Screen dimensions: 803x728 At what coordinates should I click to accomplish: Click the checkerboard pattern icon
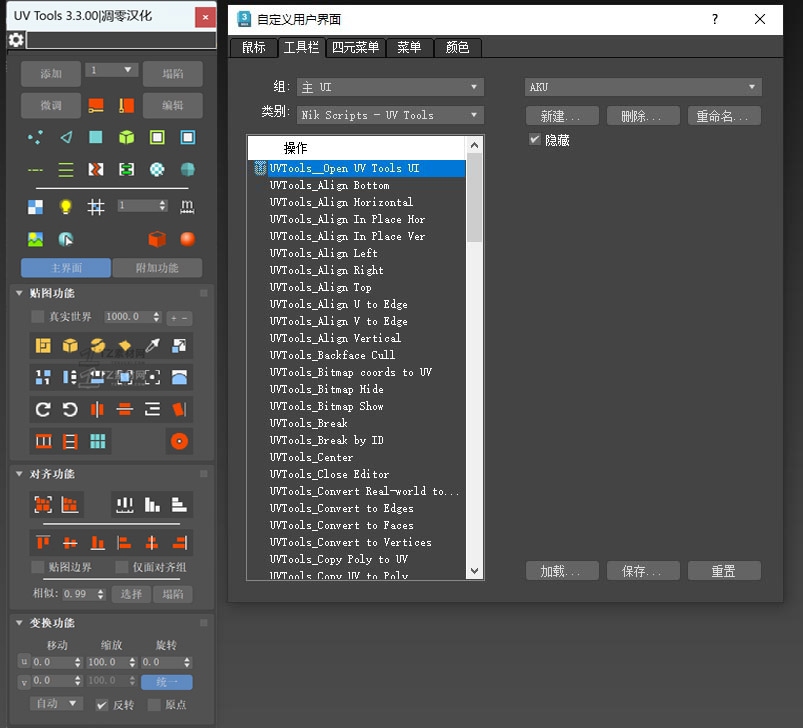36,207
